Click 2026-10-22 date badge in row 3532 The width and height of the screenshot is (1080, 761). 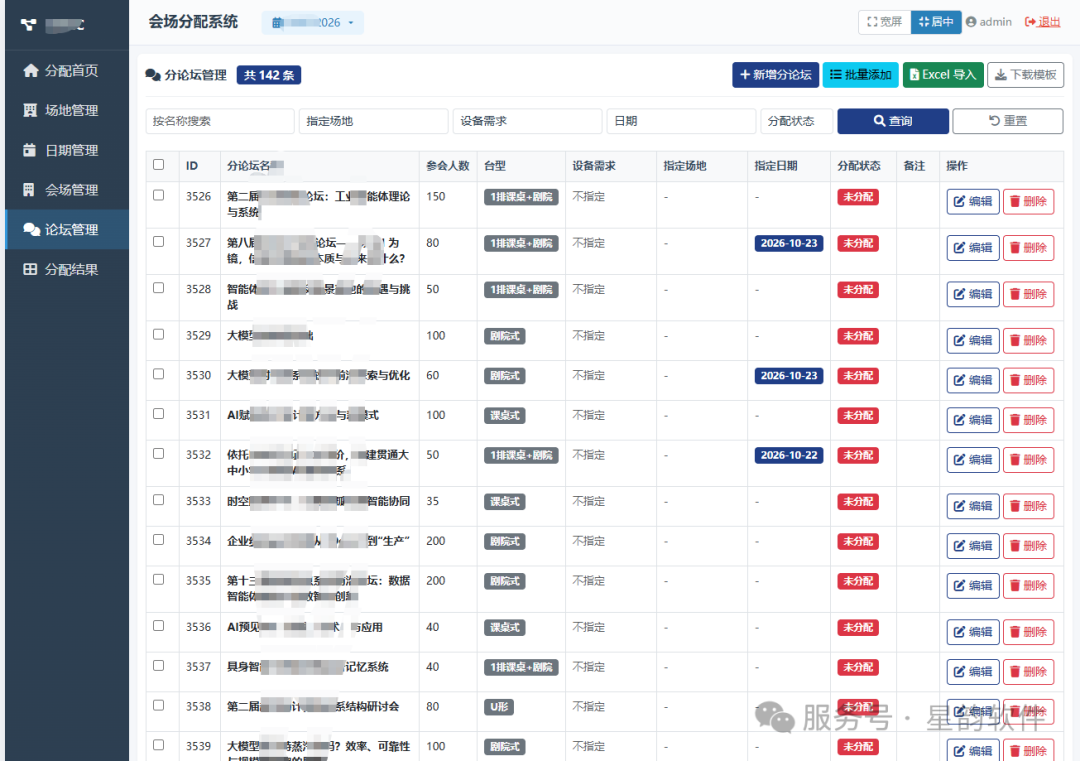789,455
